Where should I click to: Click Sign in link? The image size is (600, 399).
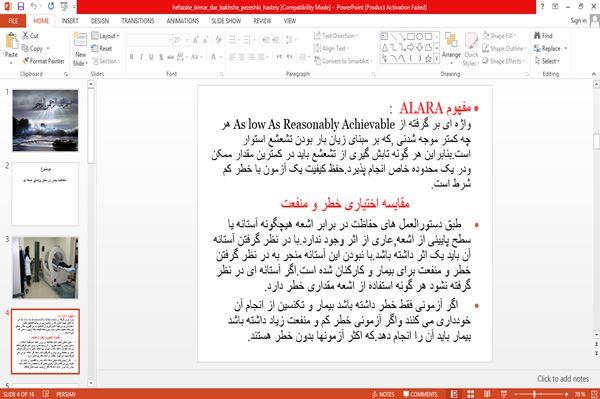[x=578, y=21]
